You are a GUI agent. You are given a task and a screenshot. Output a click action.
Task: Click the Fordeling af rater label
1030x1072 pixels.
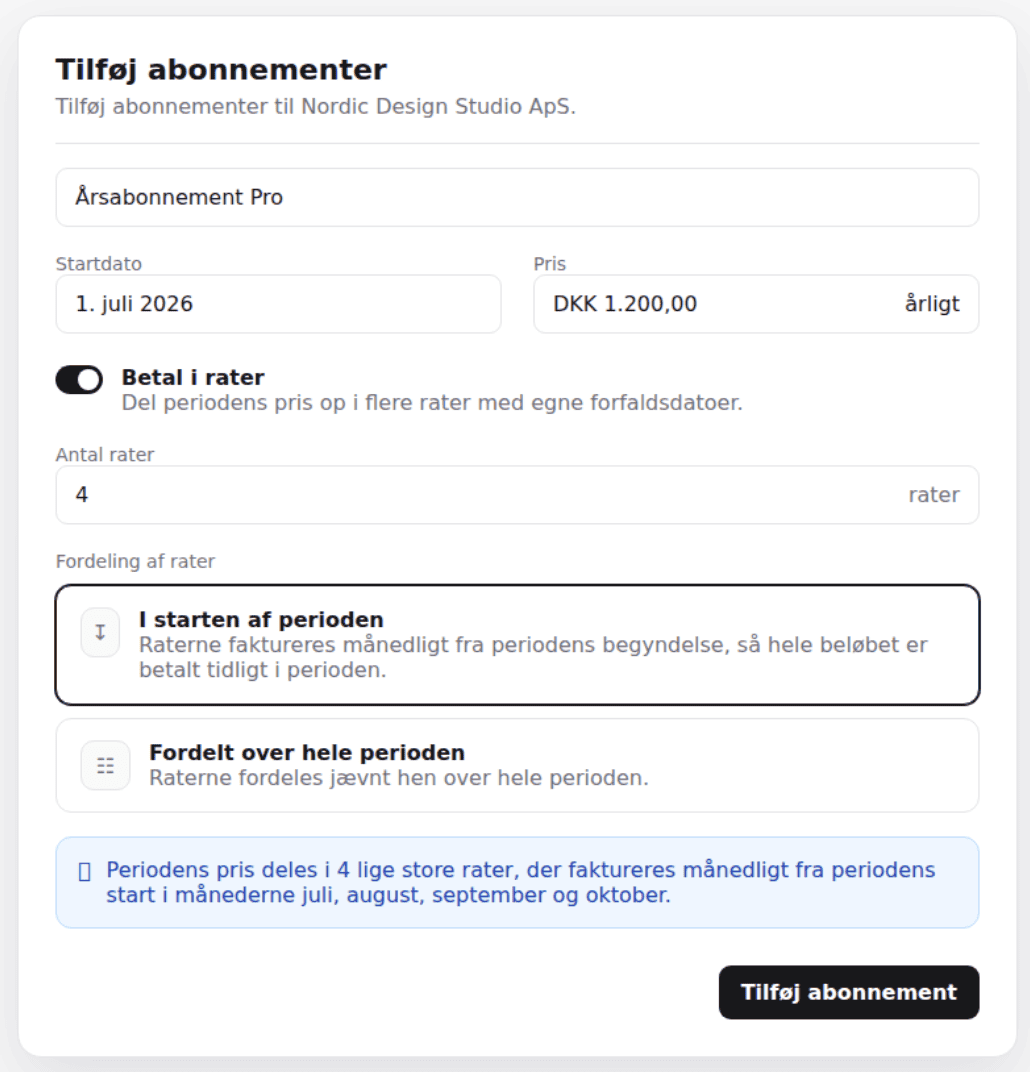point(135,561)
